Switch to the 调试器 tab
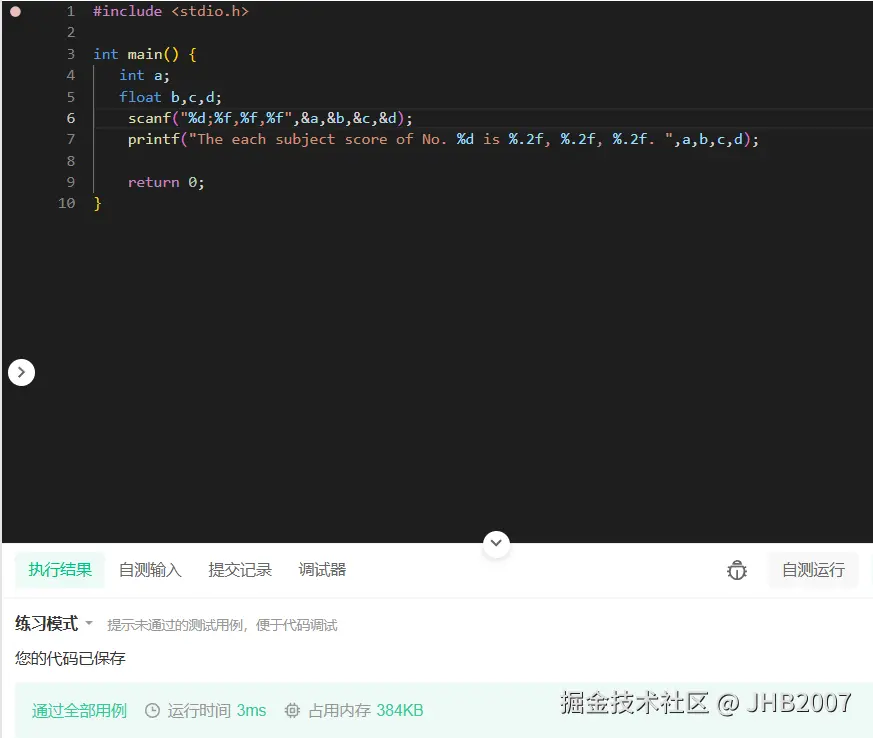 click(321, 570)
